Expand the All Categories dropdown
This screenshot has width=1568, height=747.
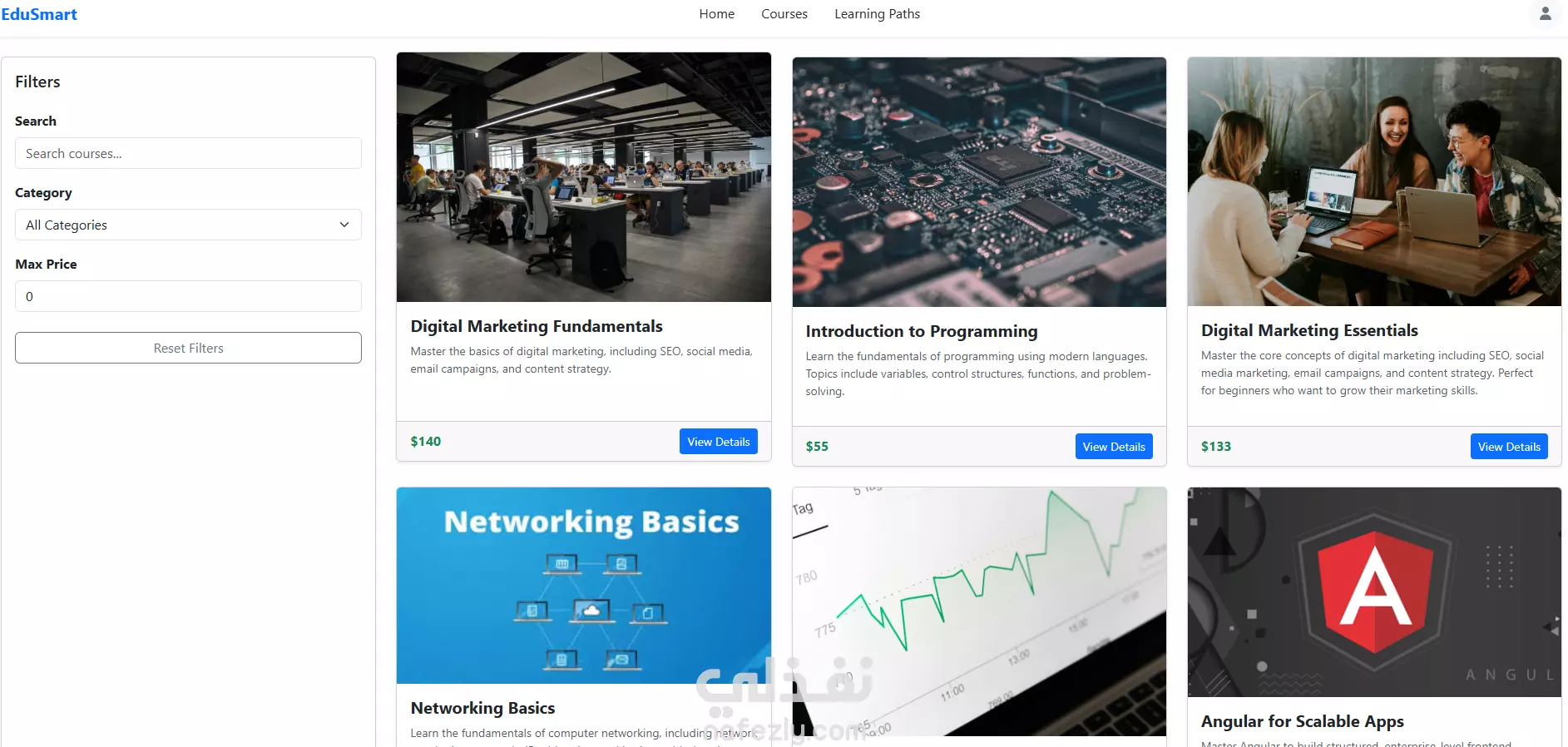[188, 225]
